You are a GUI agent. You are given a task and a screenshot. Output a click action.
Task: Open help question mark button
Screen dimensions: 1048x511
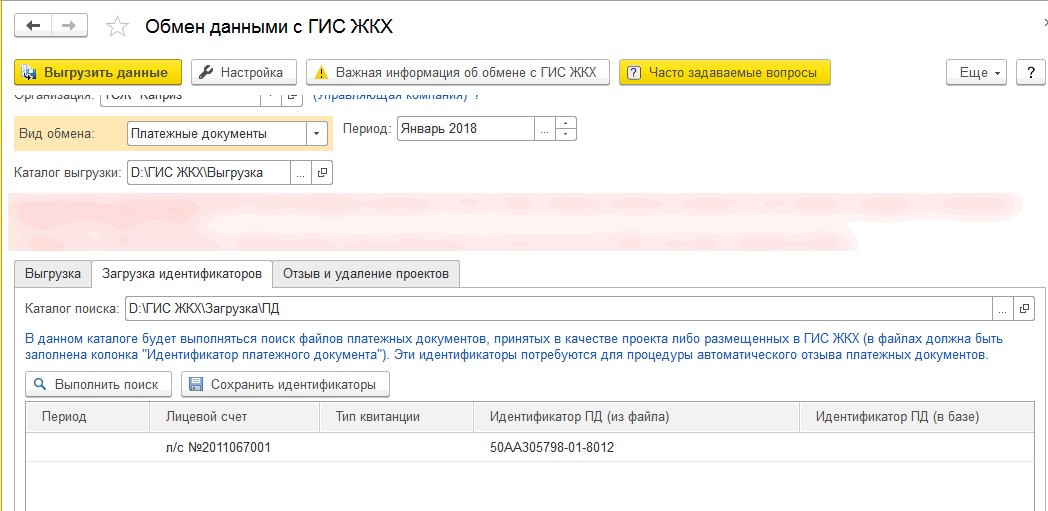click(1030, 72)
